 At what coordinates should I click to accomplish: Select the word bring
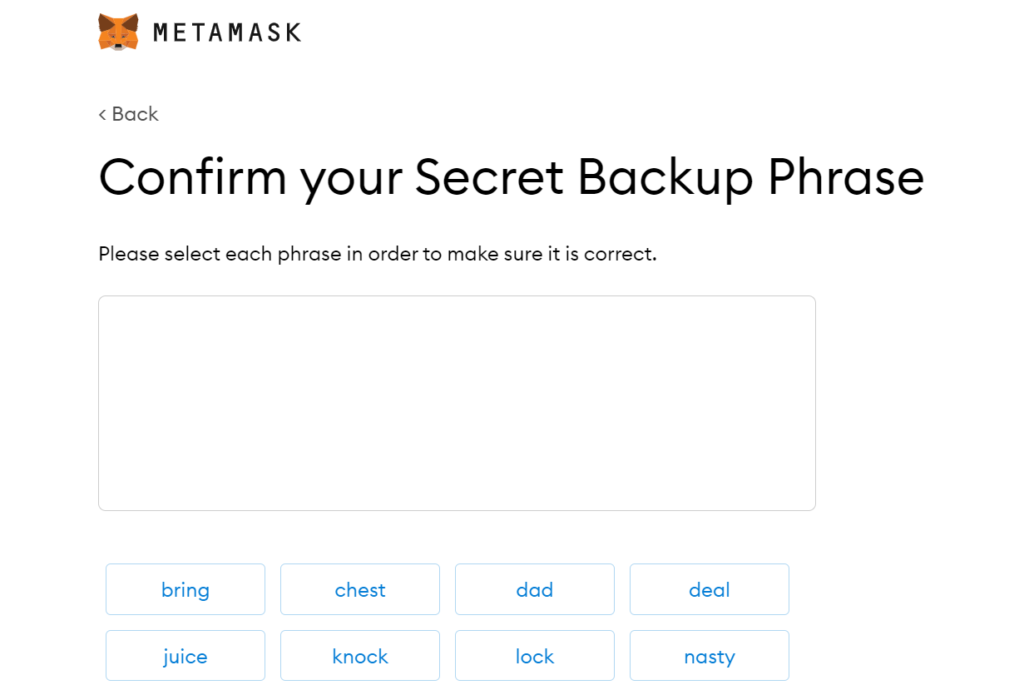point(185,589)
